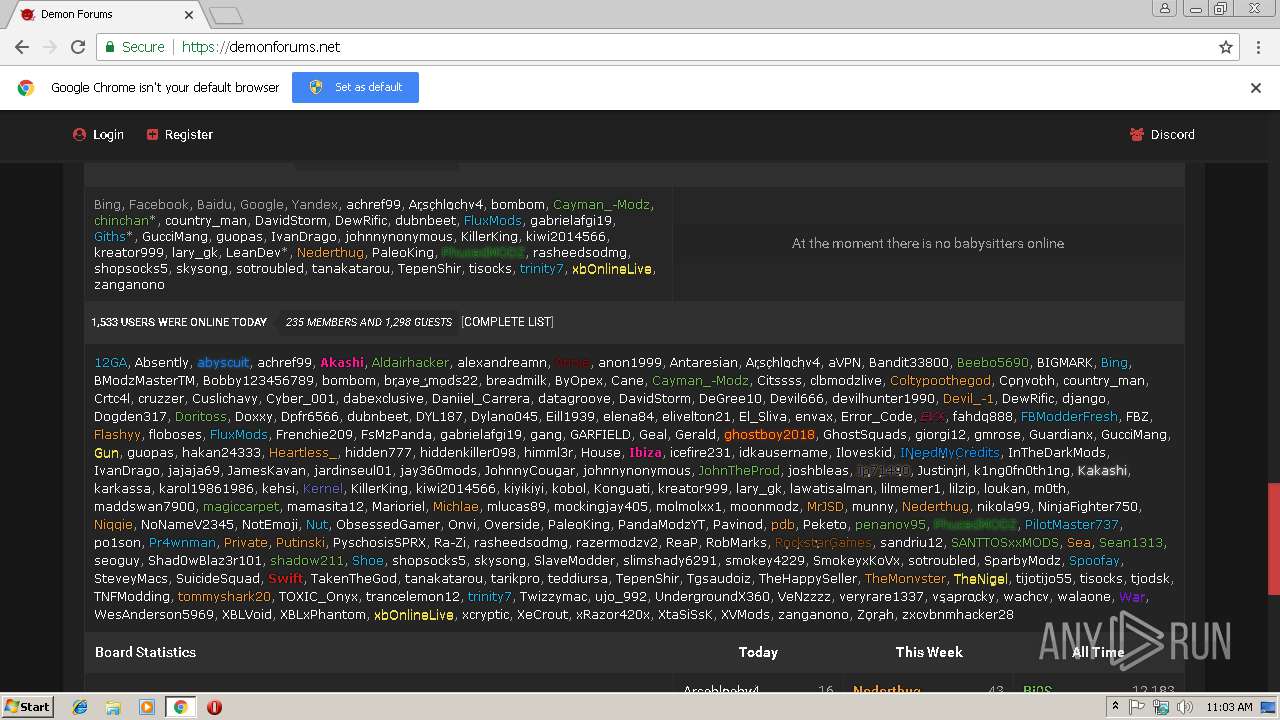This screenshot has height=720, width=1280.
Task: Open user profile shadow211
Action: (x=306, y=561)
